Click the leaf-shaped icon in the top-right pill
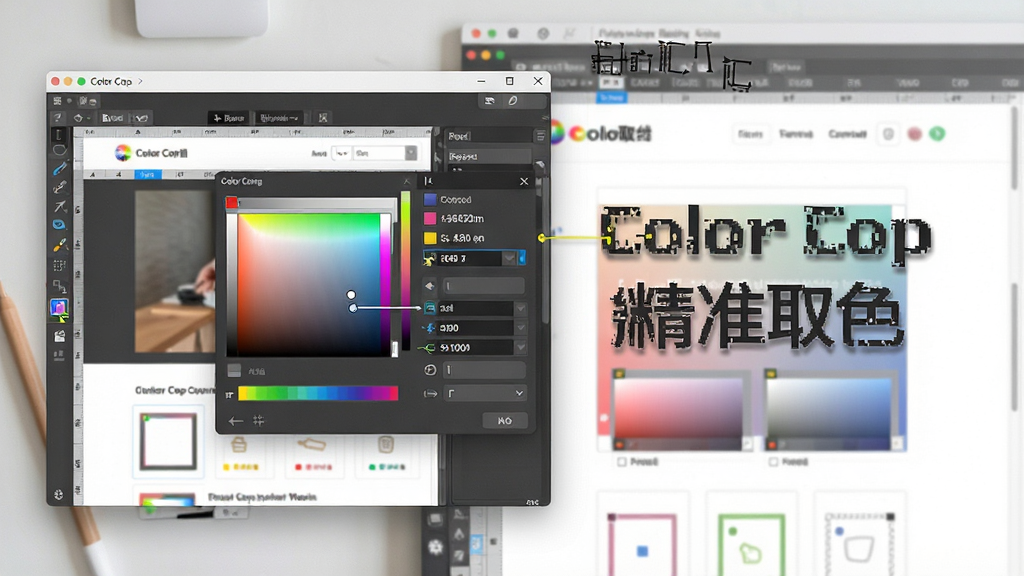Viewport: 1024px width, 576px height. pos(513,101)
